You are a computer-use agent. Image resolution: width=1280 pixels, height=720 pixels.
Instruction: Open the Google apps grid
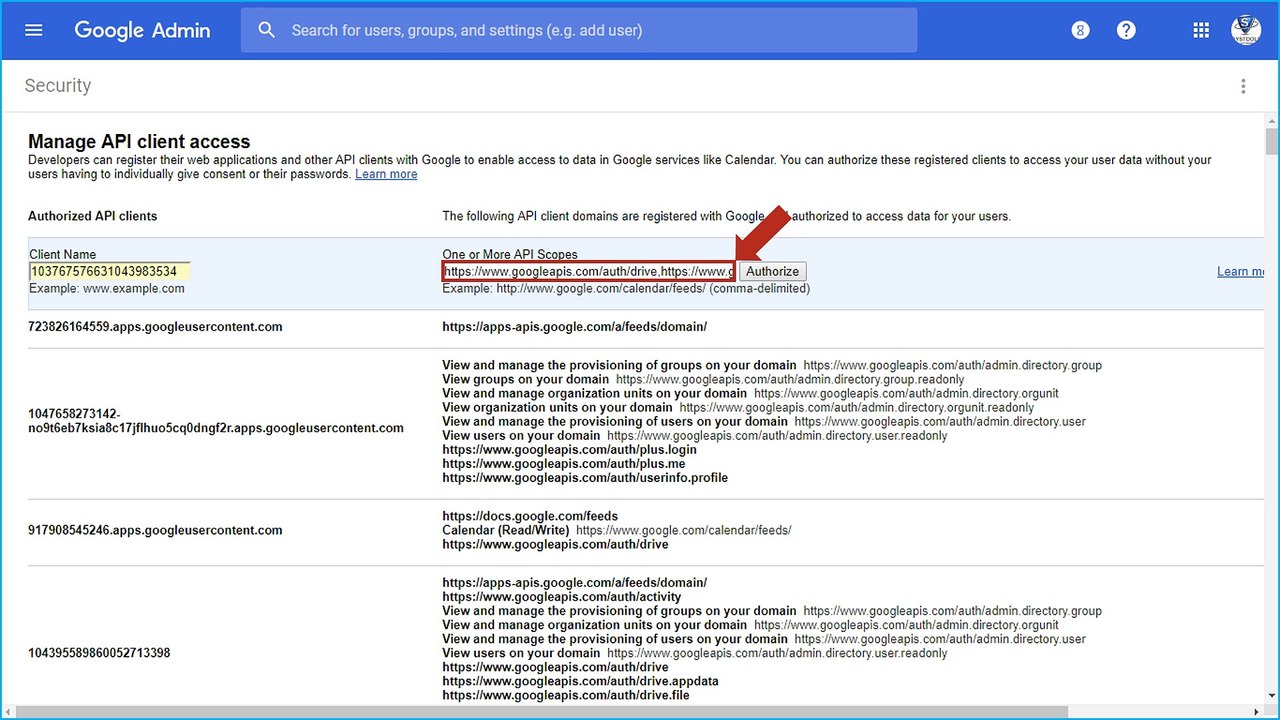tap(1201, 30)
